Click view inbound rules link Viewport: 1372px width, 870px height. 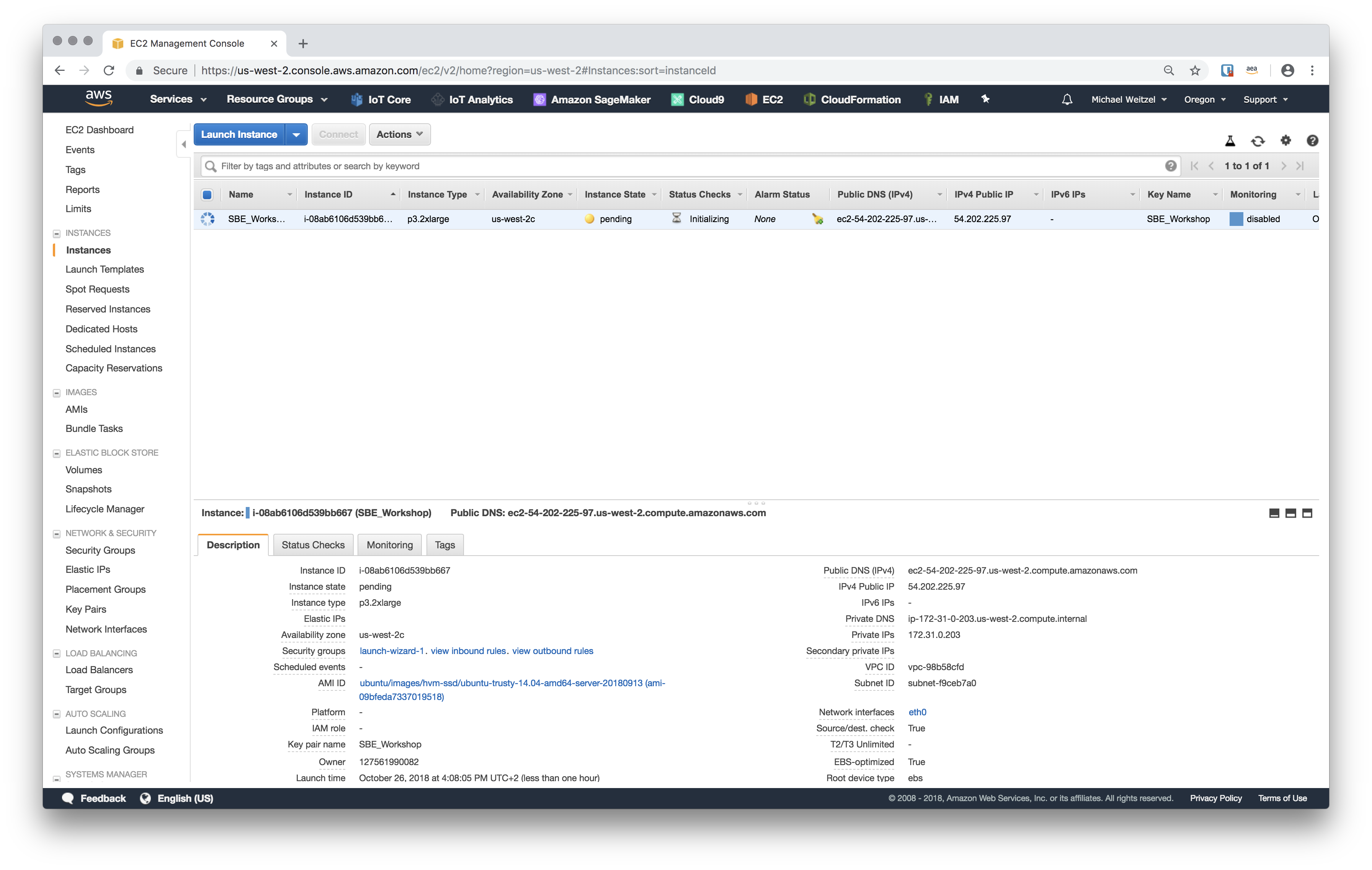pos(468,651)
